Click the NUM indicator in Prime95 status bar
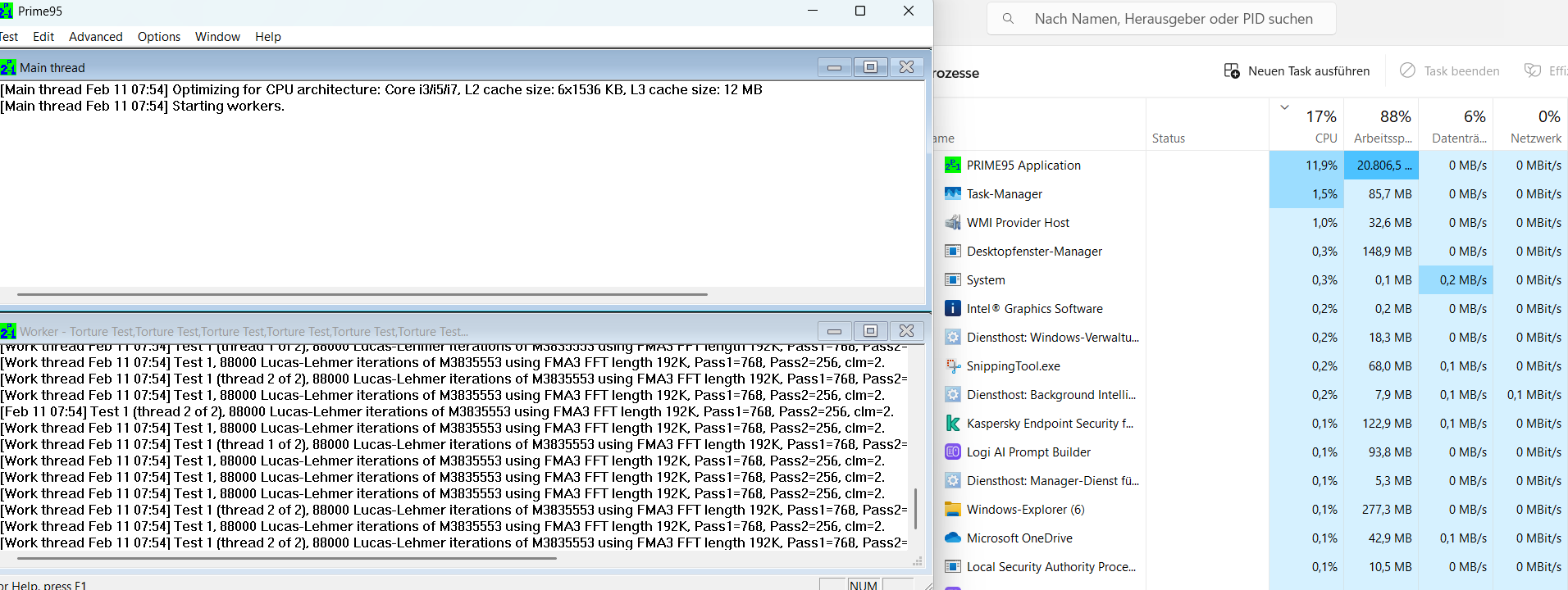The width and height of the screenshot is (1568, 590). (x=864, y=585)
